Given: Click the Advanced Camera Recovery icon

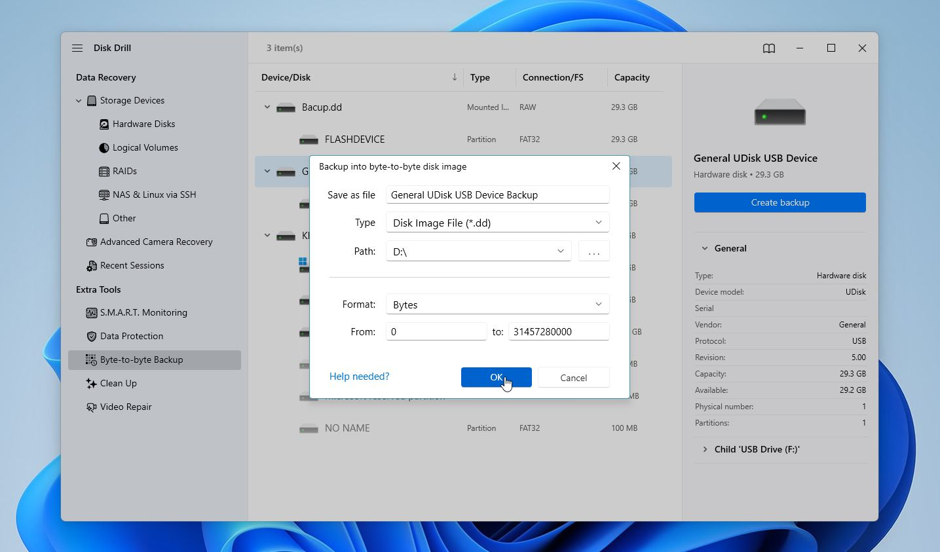Looking at the screenshot, I should (x=91, y=242).
